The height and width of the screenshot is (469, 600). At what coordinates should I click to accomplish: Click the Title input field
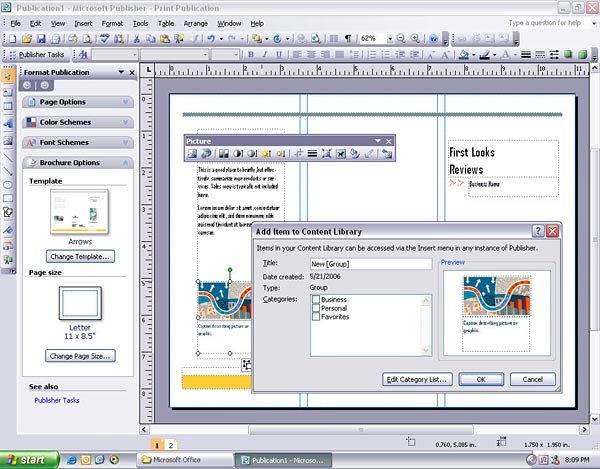pyautogui.click(x=371, y=264)
